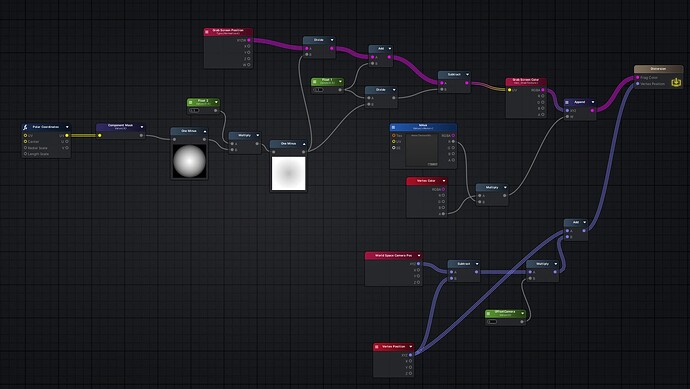
Task: Click the OffsetCamera value input field
Action: point(493,322)
